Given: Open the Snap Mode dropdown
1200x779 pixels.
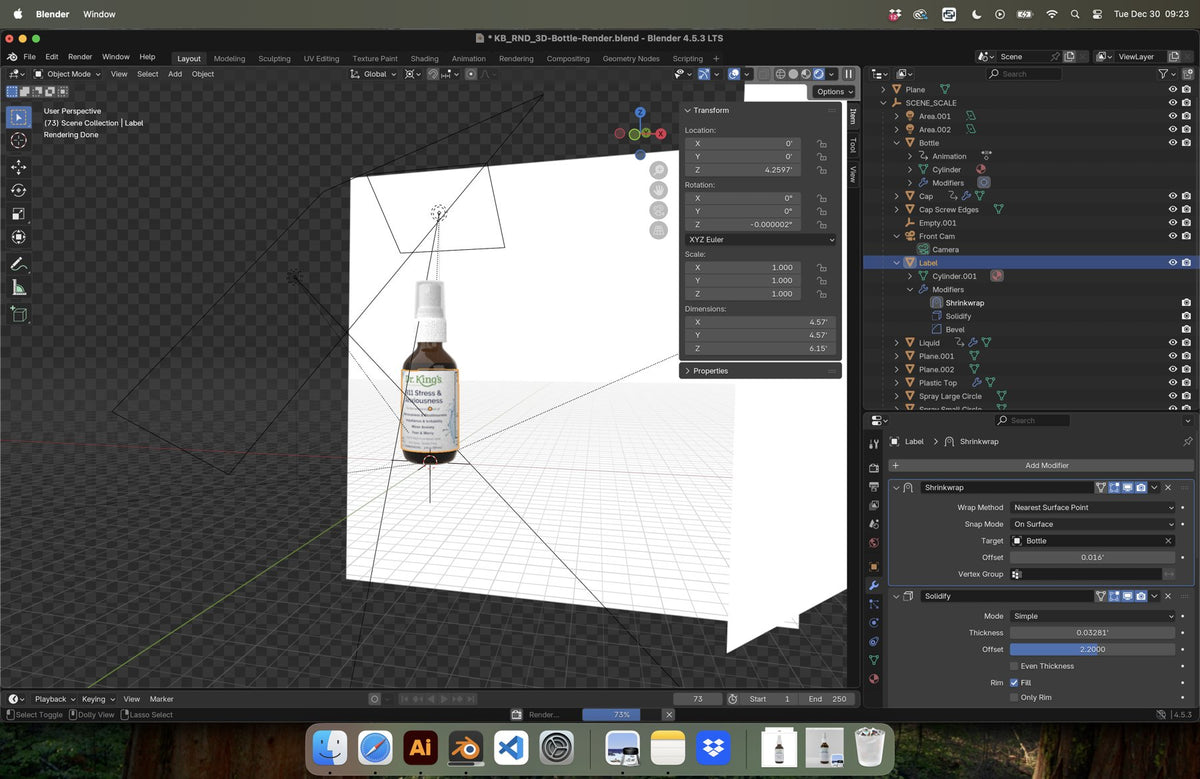Looking at the screenshot, I should [1093, 524].
